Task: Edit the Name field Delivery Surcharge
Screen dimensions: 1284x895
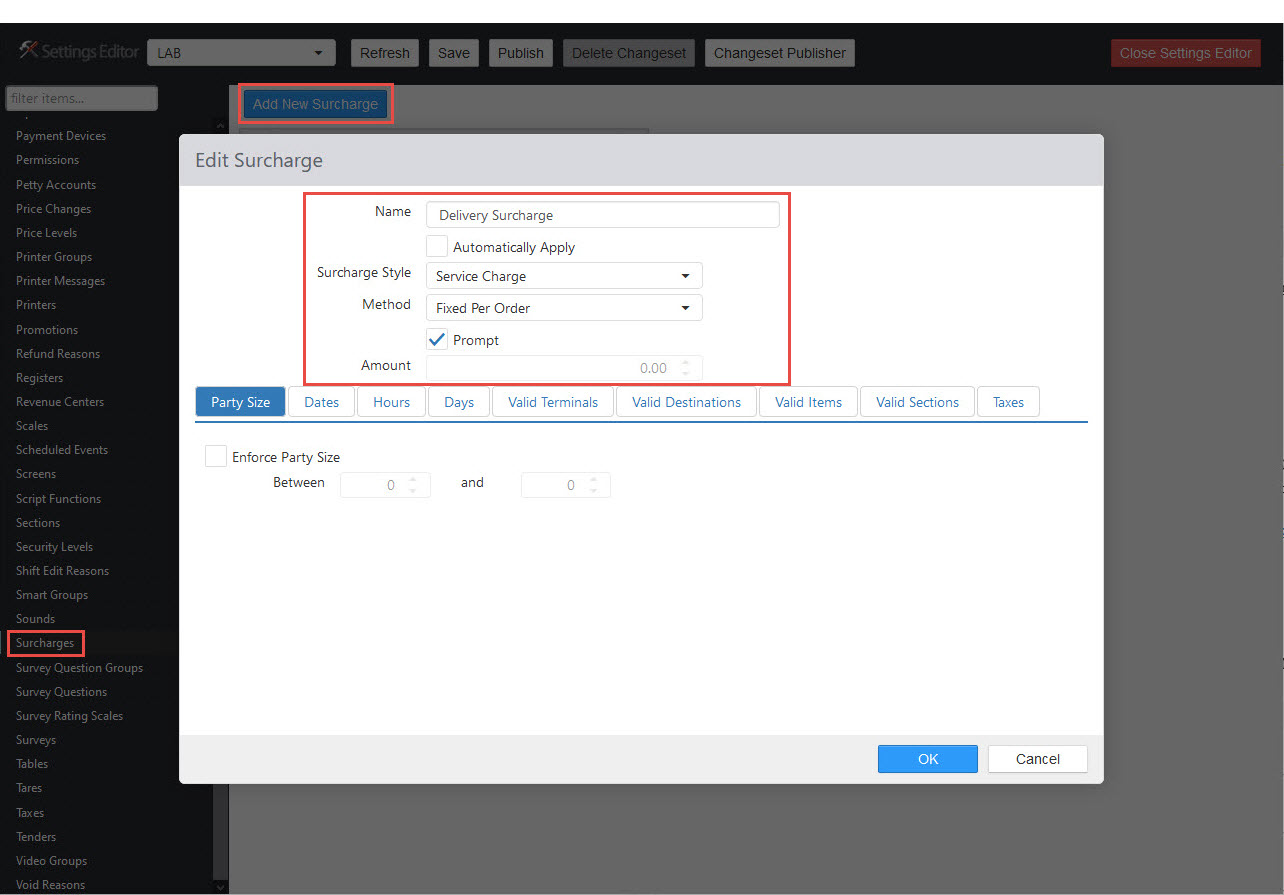Action: pyautogui.click(x=602, y=215)
